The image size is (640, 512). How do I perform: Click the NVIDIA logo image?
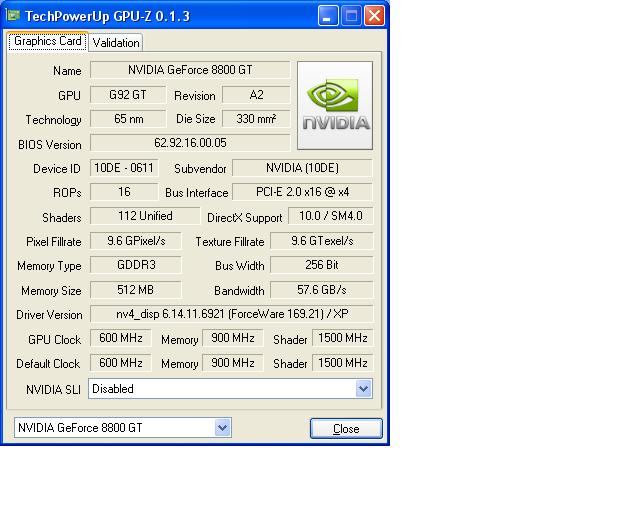[335, 105]
